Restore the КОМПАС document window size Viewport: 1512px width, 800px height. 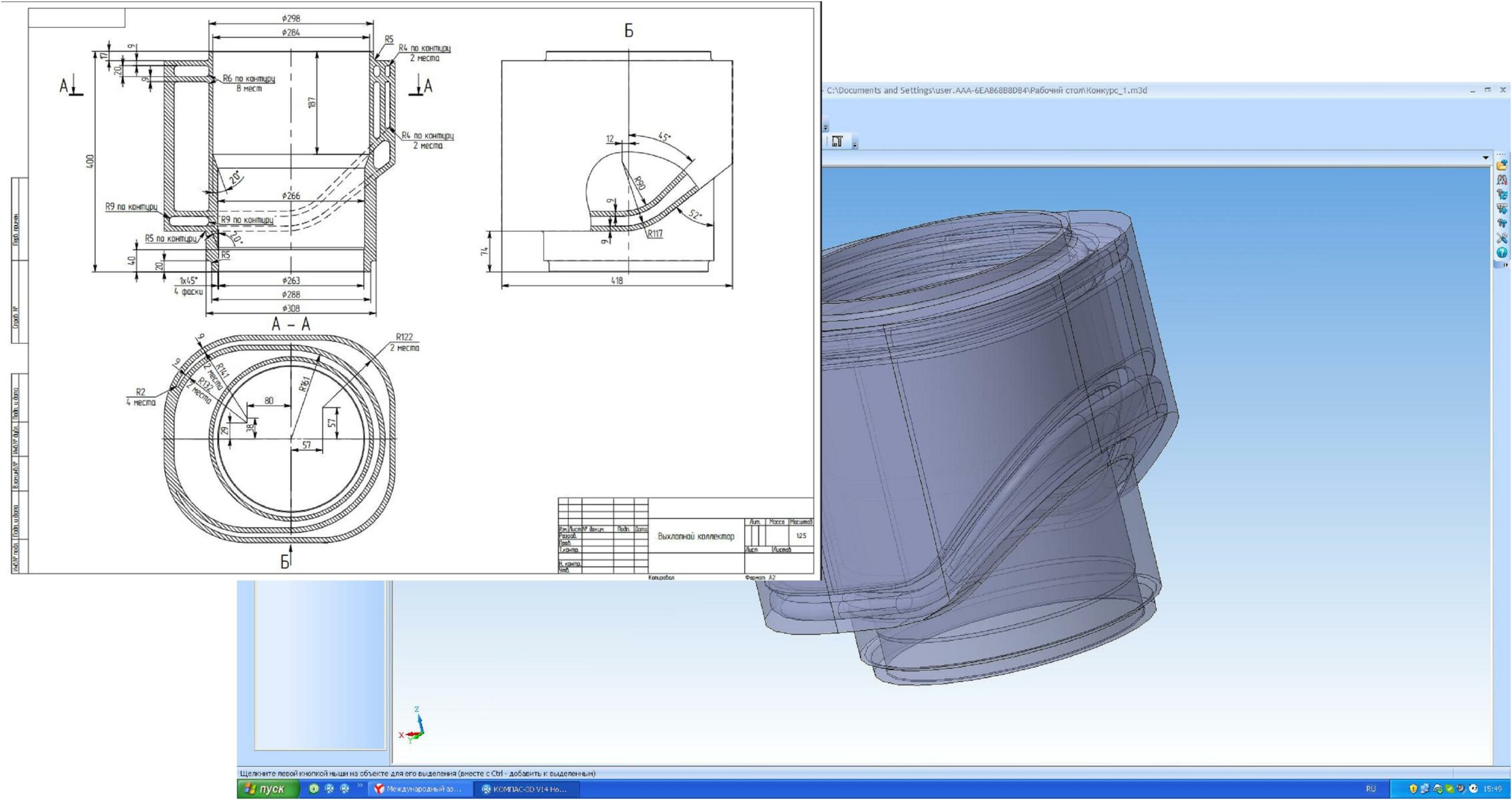pyautogui.click(x=1488, y=90)
